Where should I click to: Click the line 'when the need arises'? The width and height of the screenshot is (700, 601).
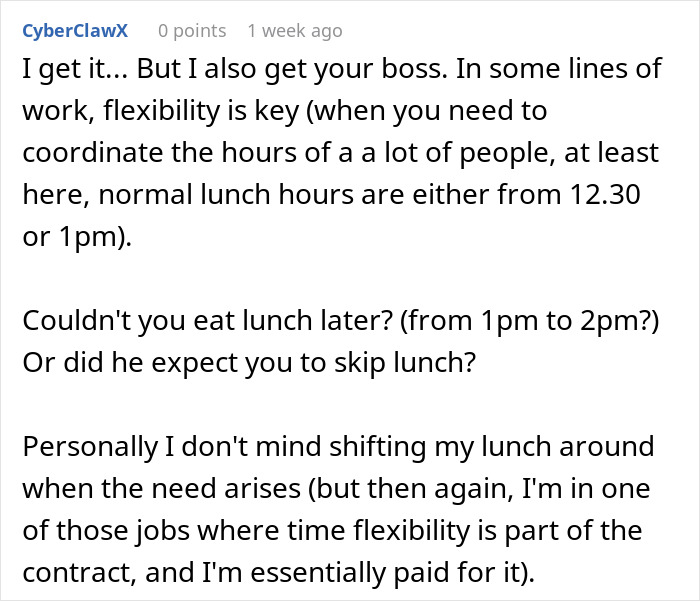point(336,489)
